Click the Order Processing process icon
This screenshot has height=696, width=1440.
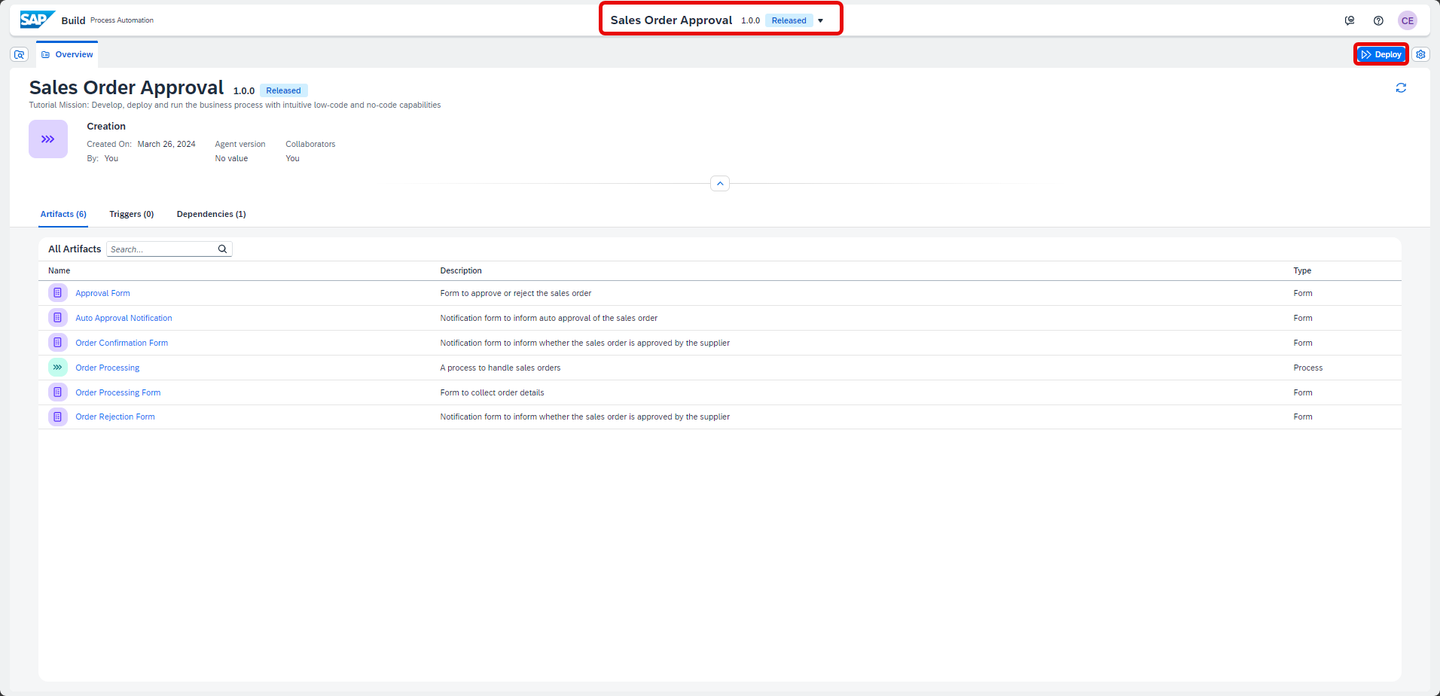click(x=58, y=368)
